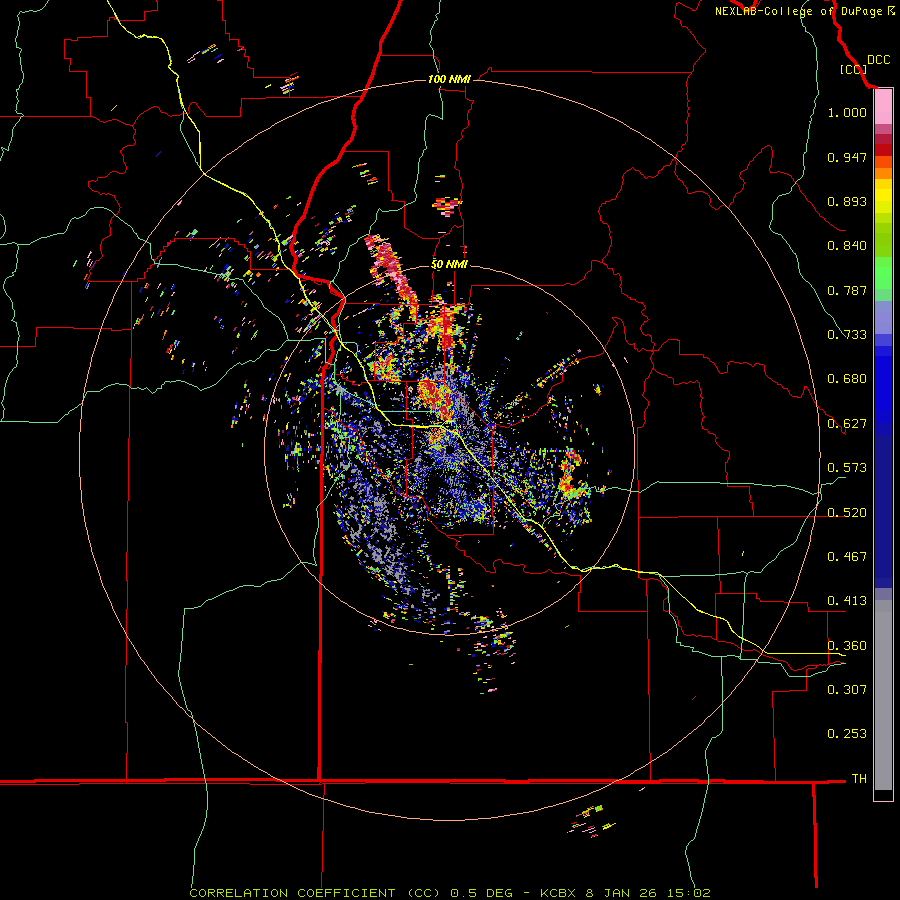Screen dimensions: 900x900
Task: Click the TH threshold legend label
Action: point(859,779)
